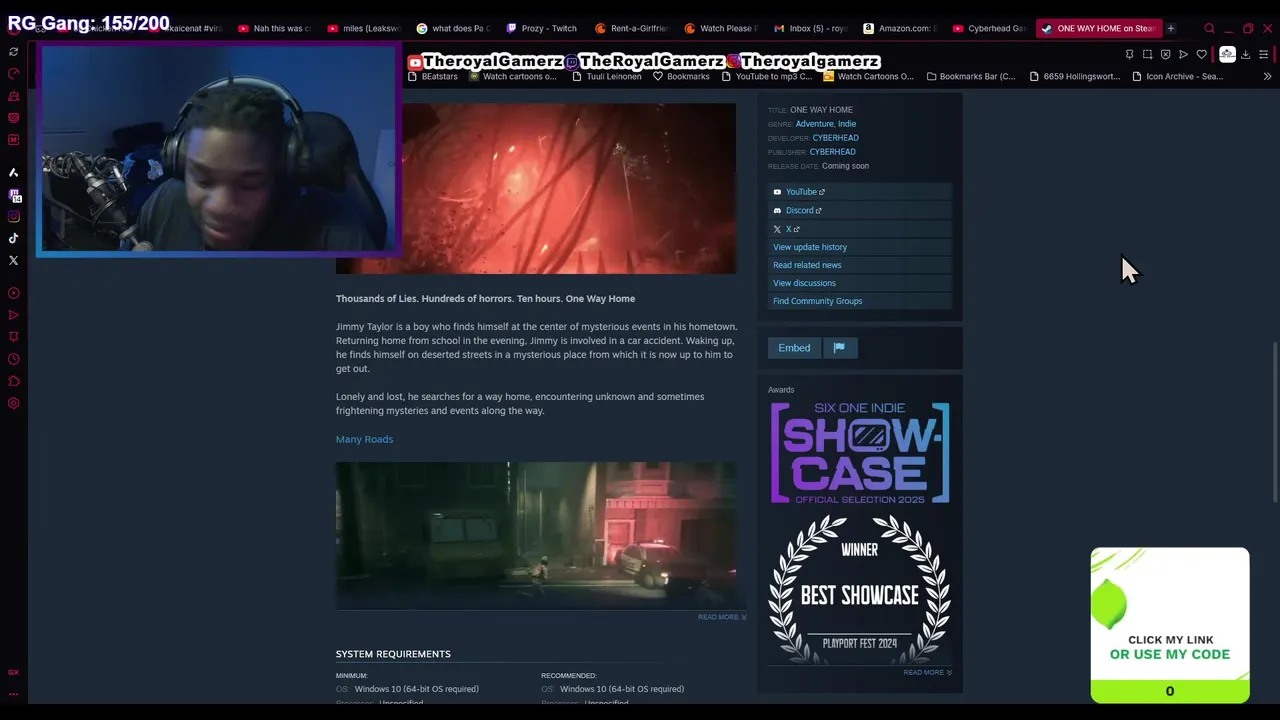Switch to 'what does Pa' Google tab

tap(453, 28)
